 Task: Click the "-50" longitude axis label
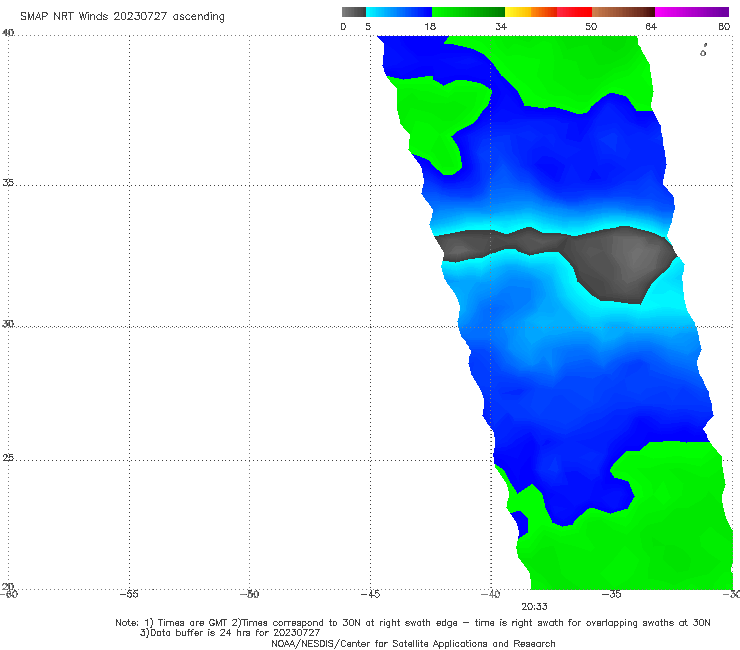point(249,594)
